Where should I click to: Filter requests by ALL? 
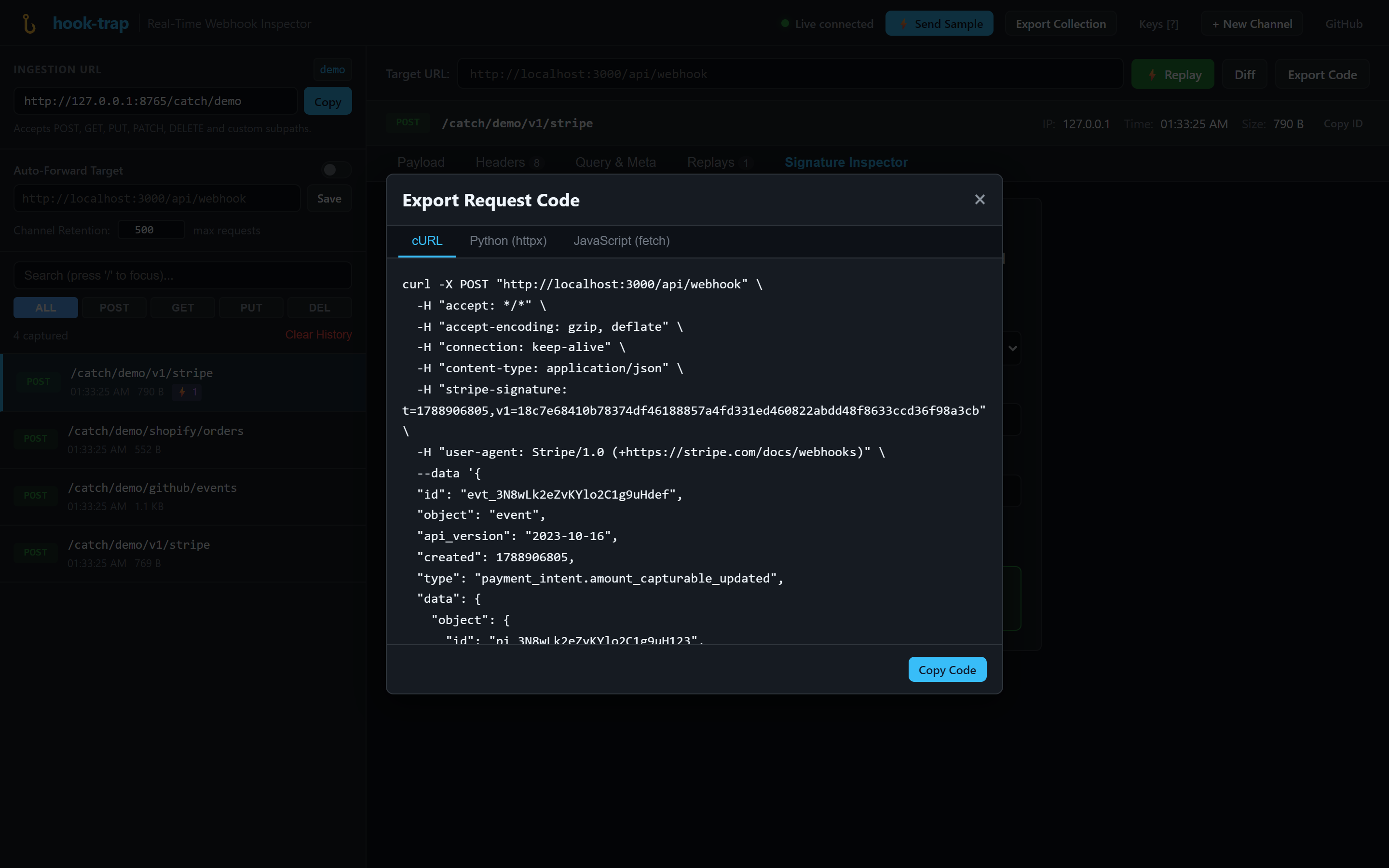point(45,308)
